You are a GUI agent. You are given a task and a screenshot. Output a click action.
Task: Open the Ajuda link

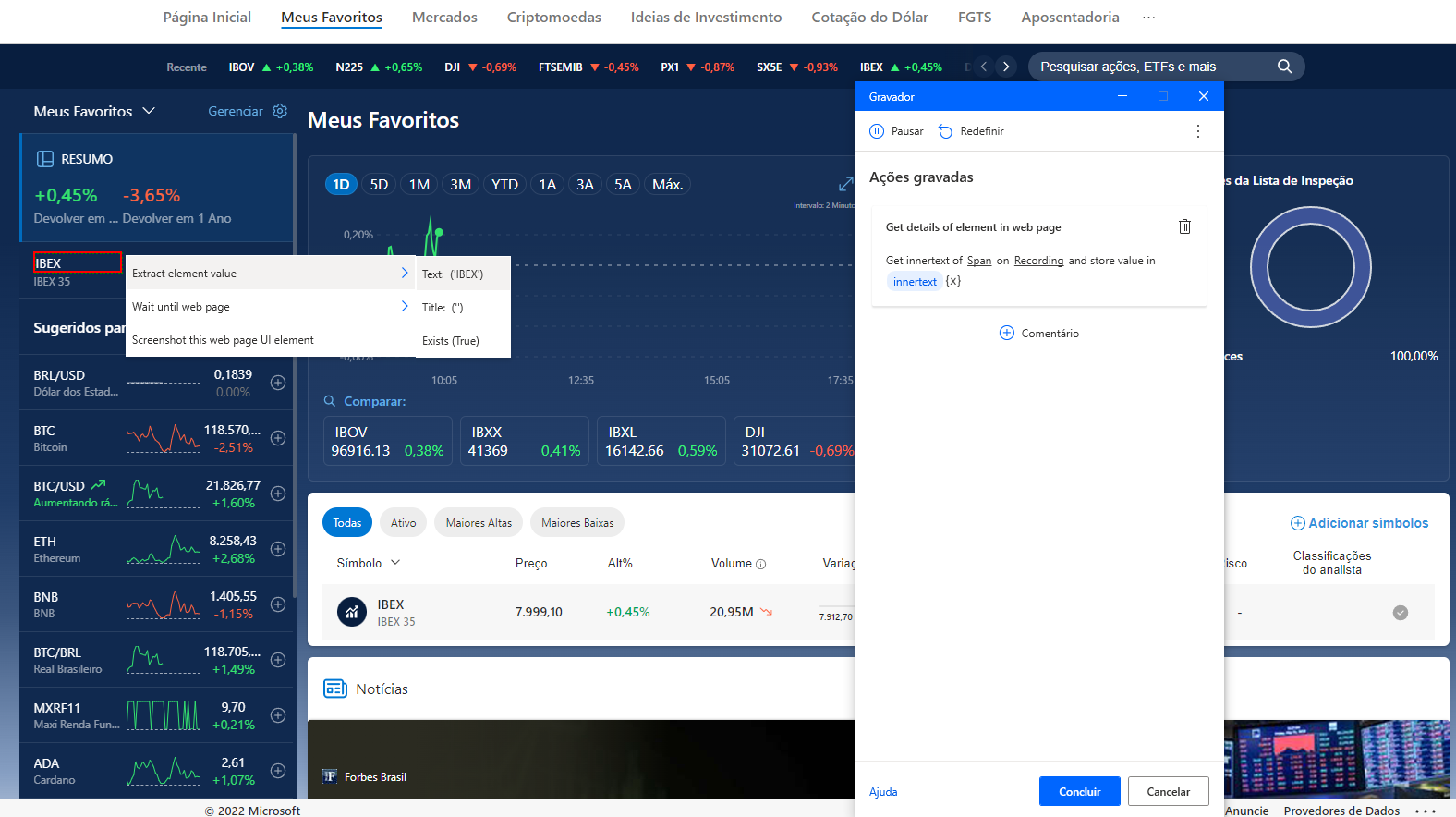(x=883, y=791)
